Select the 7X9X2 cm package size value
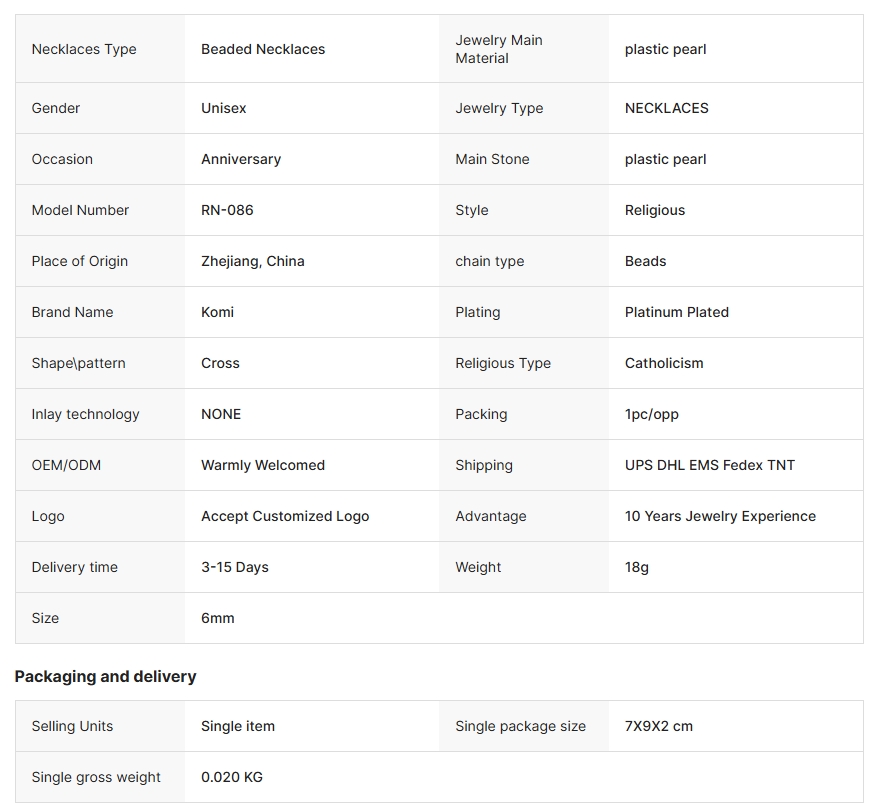Screen dimensions: 882x809 (x=659, y=726)
